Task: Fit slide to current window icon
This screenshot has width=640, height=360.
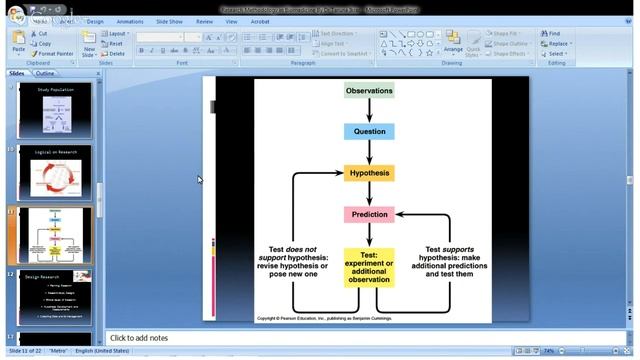Action: point(627,351)
